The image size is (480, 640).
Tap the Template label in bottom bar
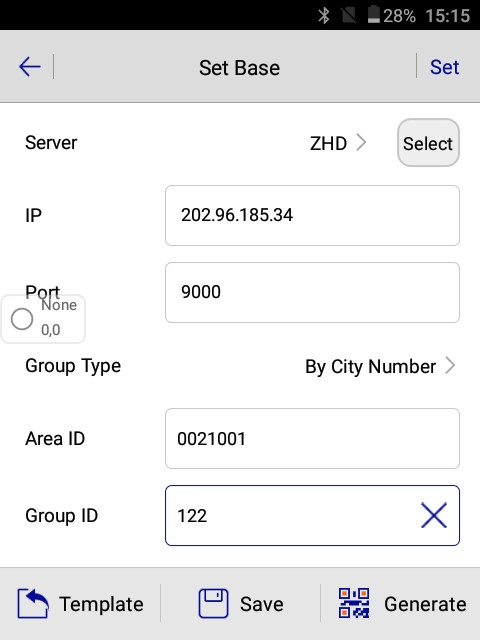101,604
